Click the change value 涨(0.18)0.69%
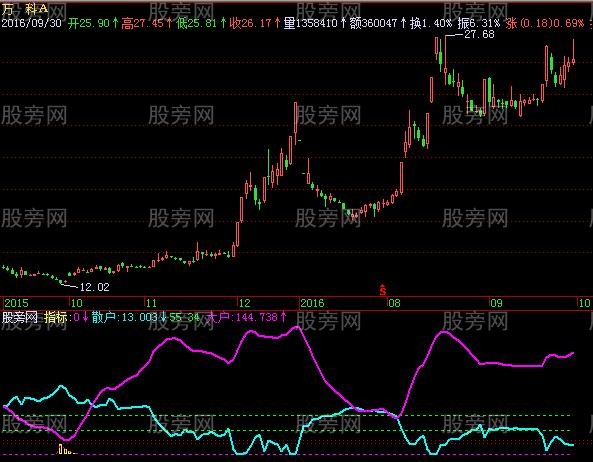The width and height of the screenshot is (593, 462). pos(545,23)
